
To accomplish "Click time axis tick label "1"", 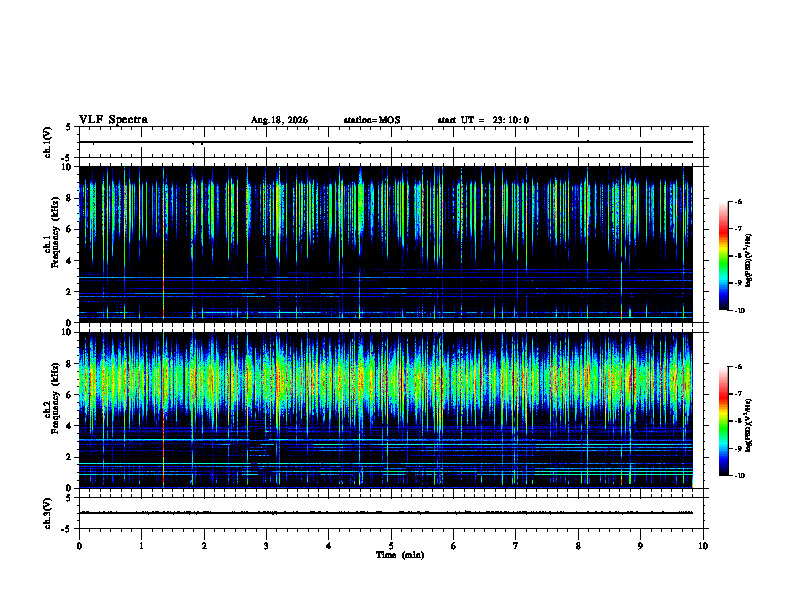I will (x=141, y=546).
